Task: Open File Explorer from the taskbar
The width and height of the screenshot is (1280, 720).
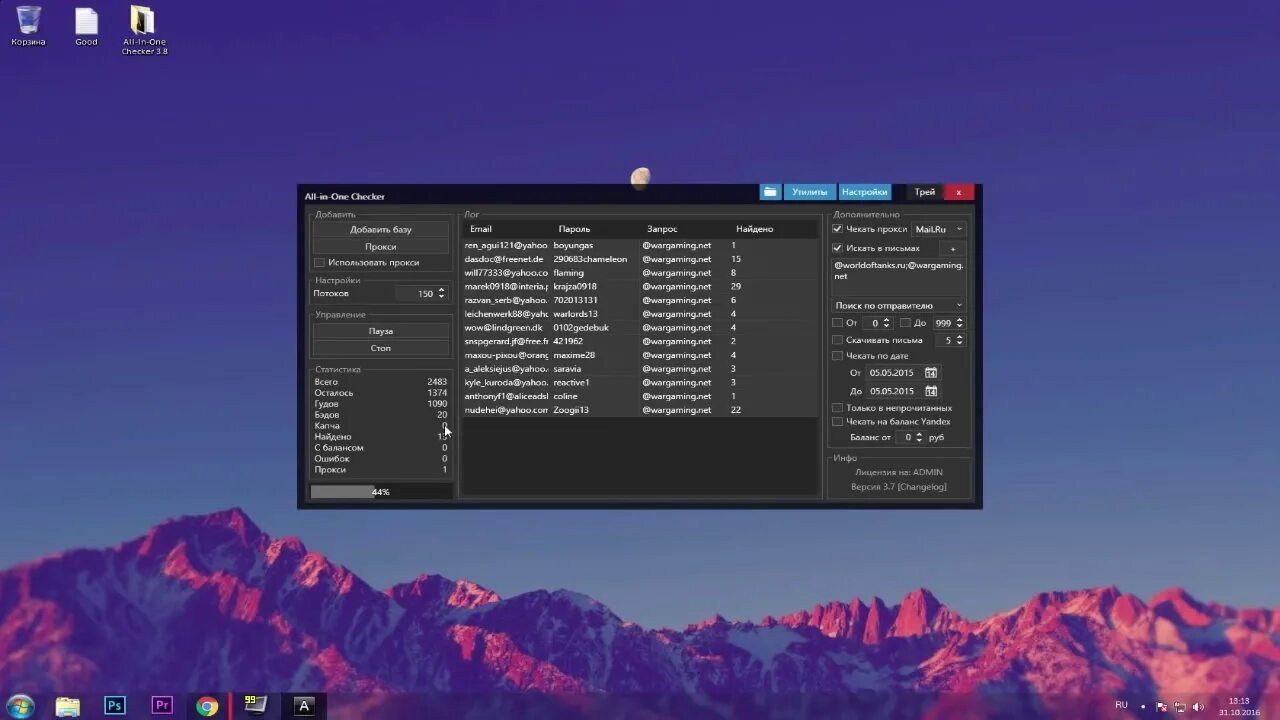Action: [x=67, y=706]
